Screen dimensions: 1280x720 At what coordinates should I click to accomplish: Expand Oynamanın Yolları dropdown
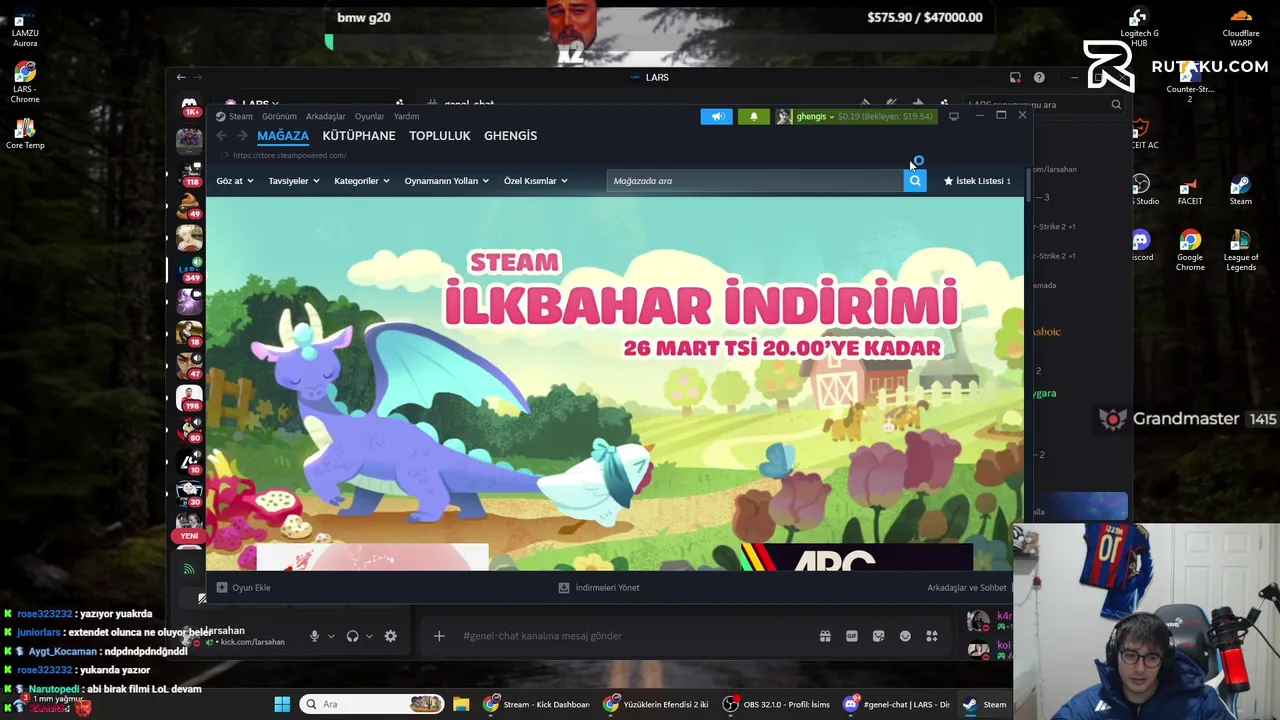pos(446,181)
